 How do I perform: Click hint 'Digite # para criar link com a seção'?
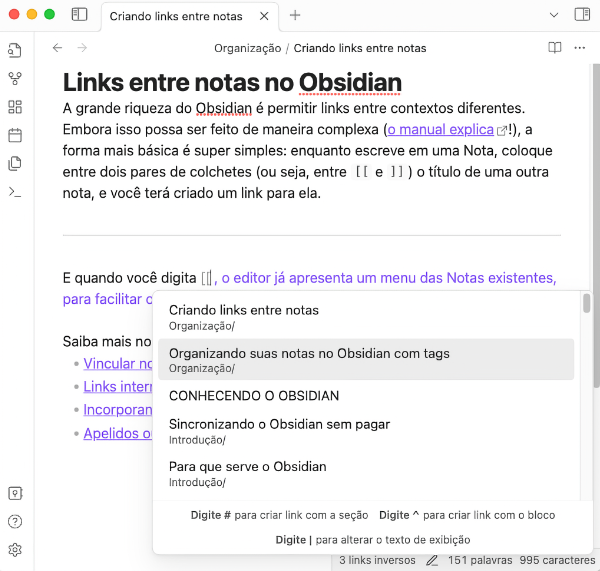click(279, 515)
